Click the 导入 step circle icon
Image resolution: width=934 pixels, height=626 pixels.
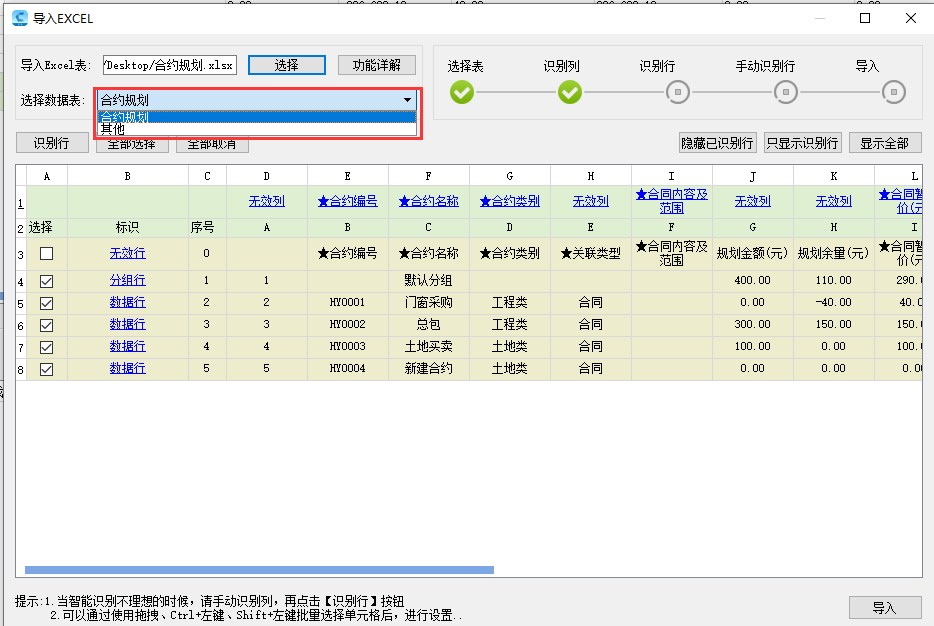pyautogui.click(x=893, y=92)
